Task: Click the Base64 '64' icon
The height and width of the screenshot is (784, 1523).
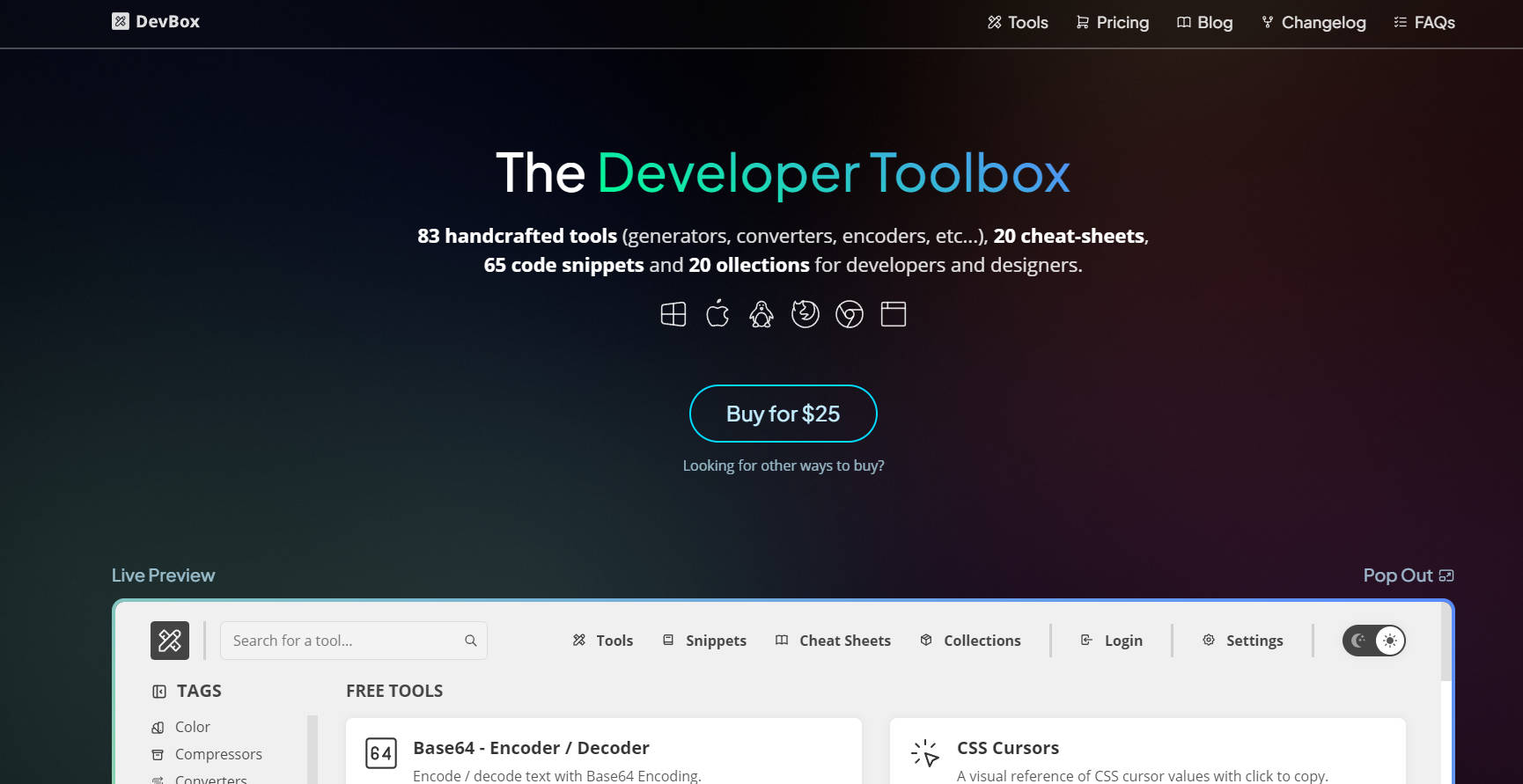Action: pos(381,753)
